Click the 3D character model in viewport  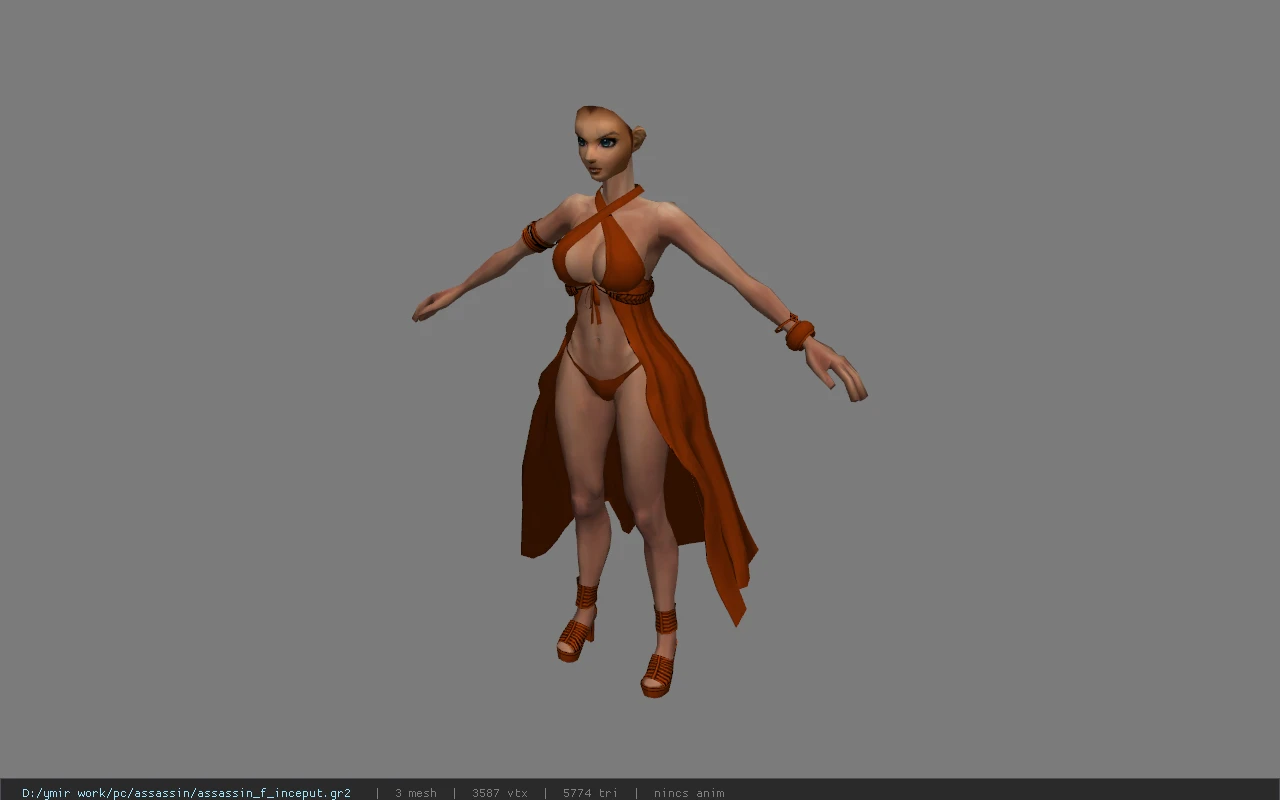640,400
